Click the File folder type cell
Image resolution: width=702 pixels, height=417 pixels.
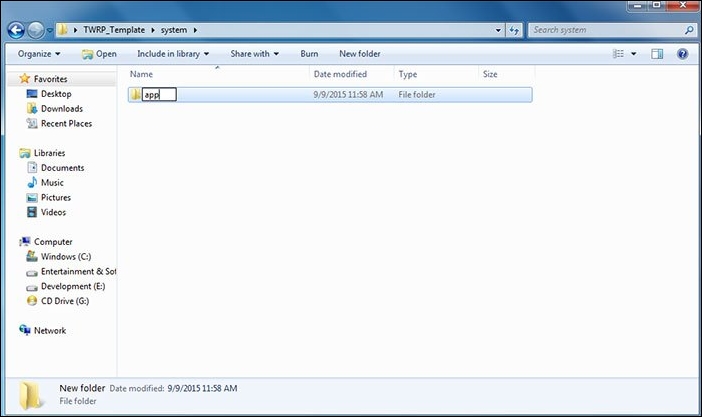point(416,95)
